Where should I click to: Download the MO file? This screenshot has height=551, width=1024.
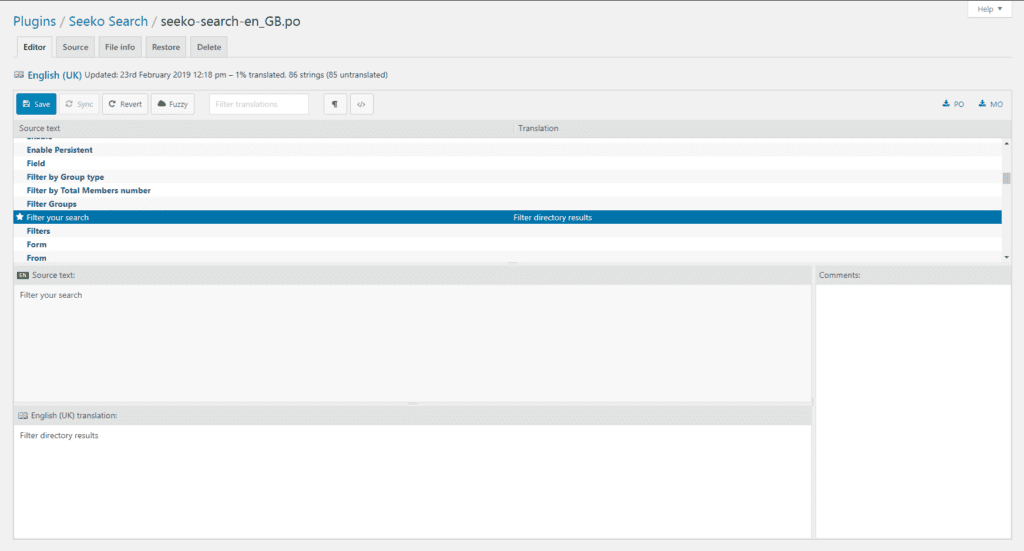coord(990,104)
